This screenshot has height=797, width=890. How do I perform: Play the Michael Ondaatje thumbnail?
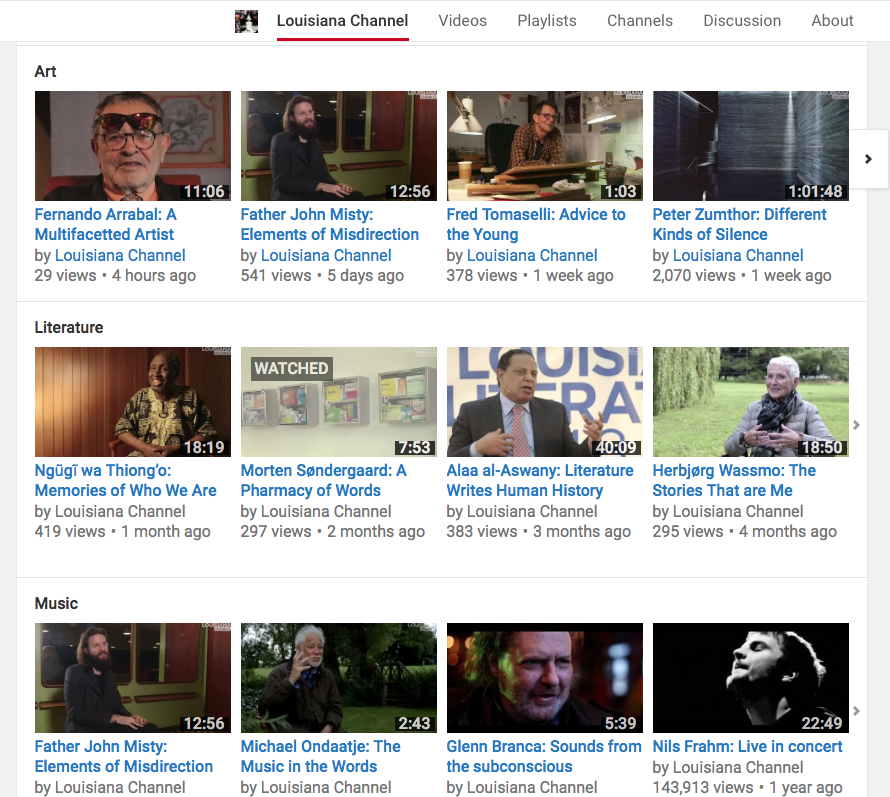339,678
